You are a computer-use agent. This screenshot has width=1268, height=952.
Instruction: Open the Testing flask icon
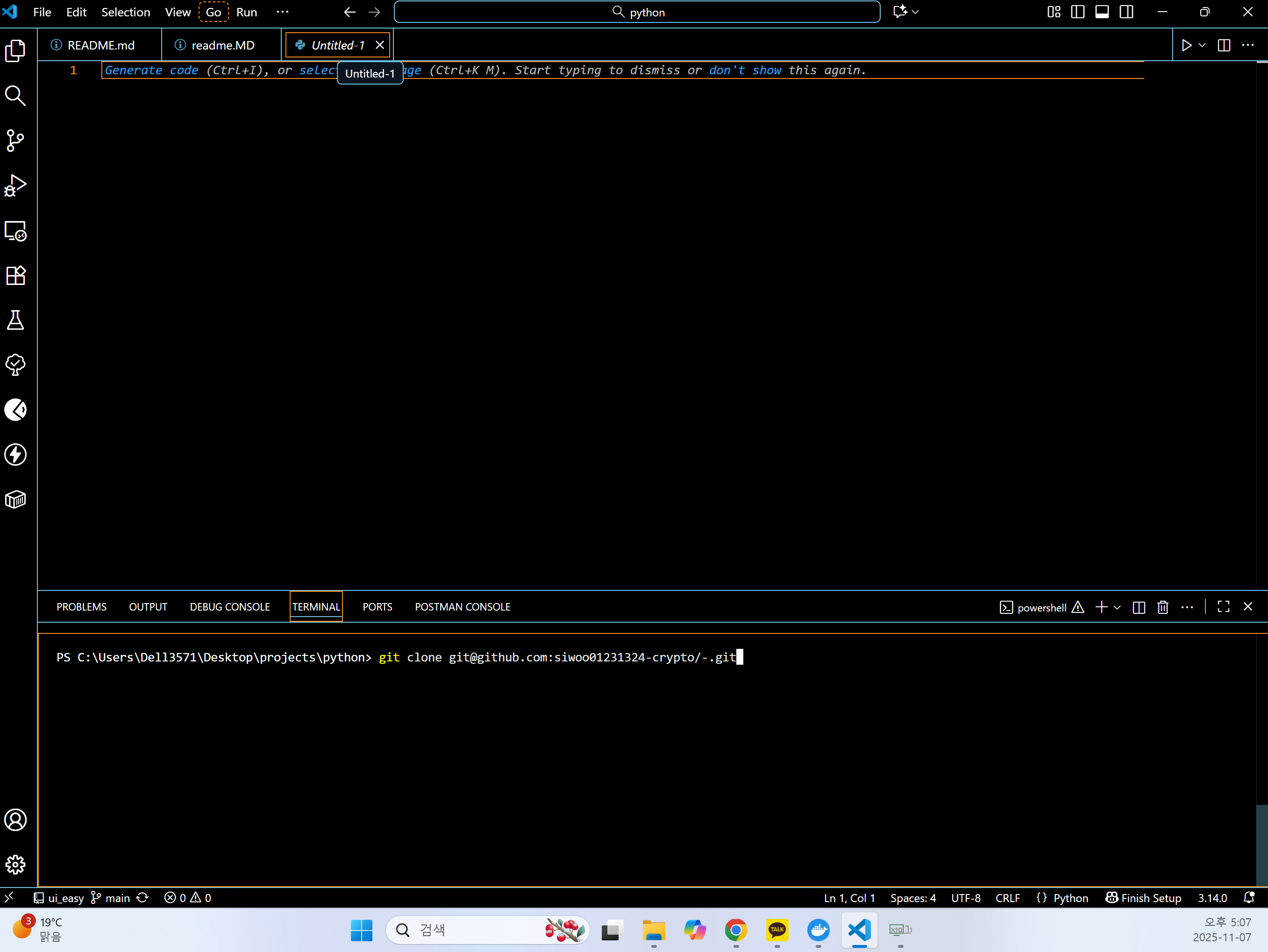click(15, 320)
